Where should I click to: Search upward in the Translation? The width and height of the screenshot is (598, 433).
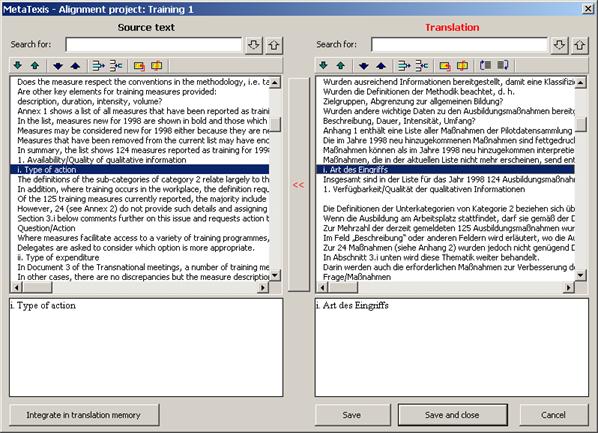[580, 45]
